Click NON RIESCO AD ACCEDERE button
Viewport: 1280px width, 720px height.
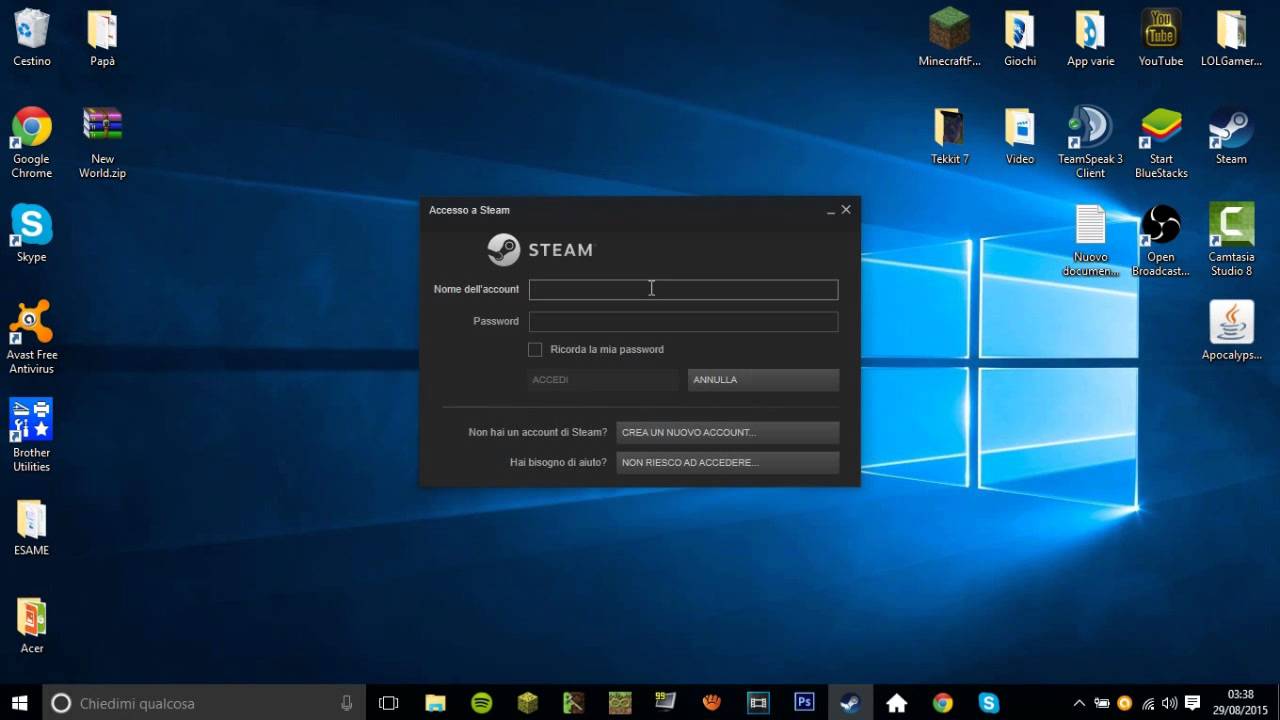727,462
